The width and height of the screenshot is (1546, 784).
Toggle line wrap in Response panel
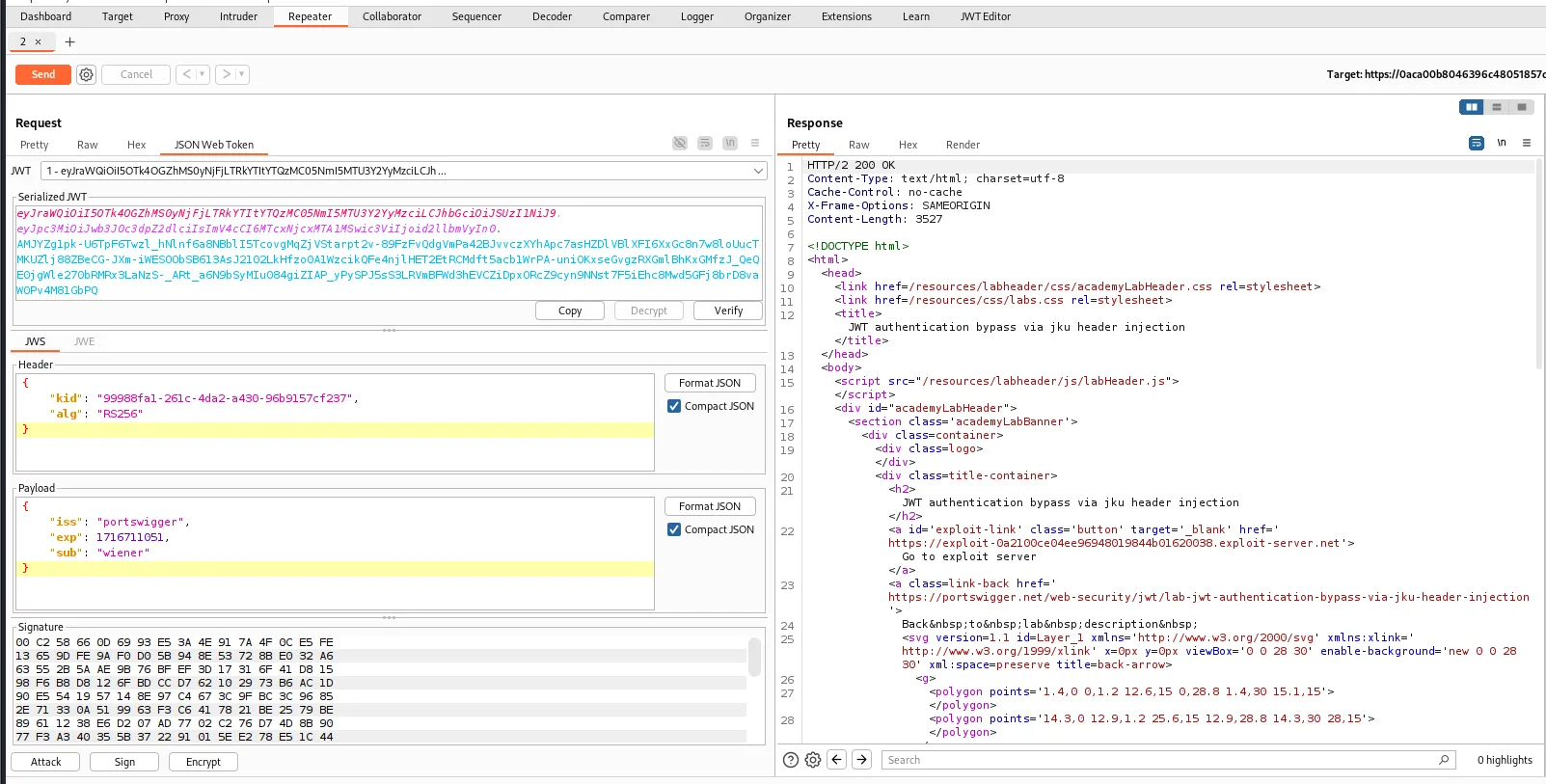(x=1477, y=143)
